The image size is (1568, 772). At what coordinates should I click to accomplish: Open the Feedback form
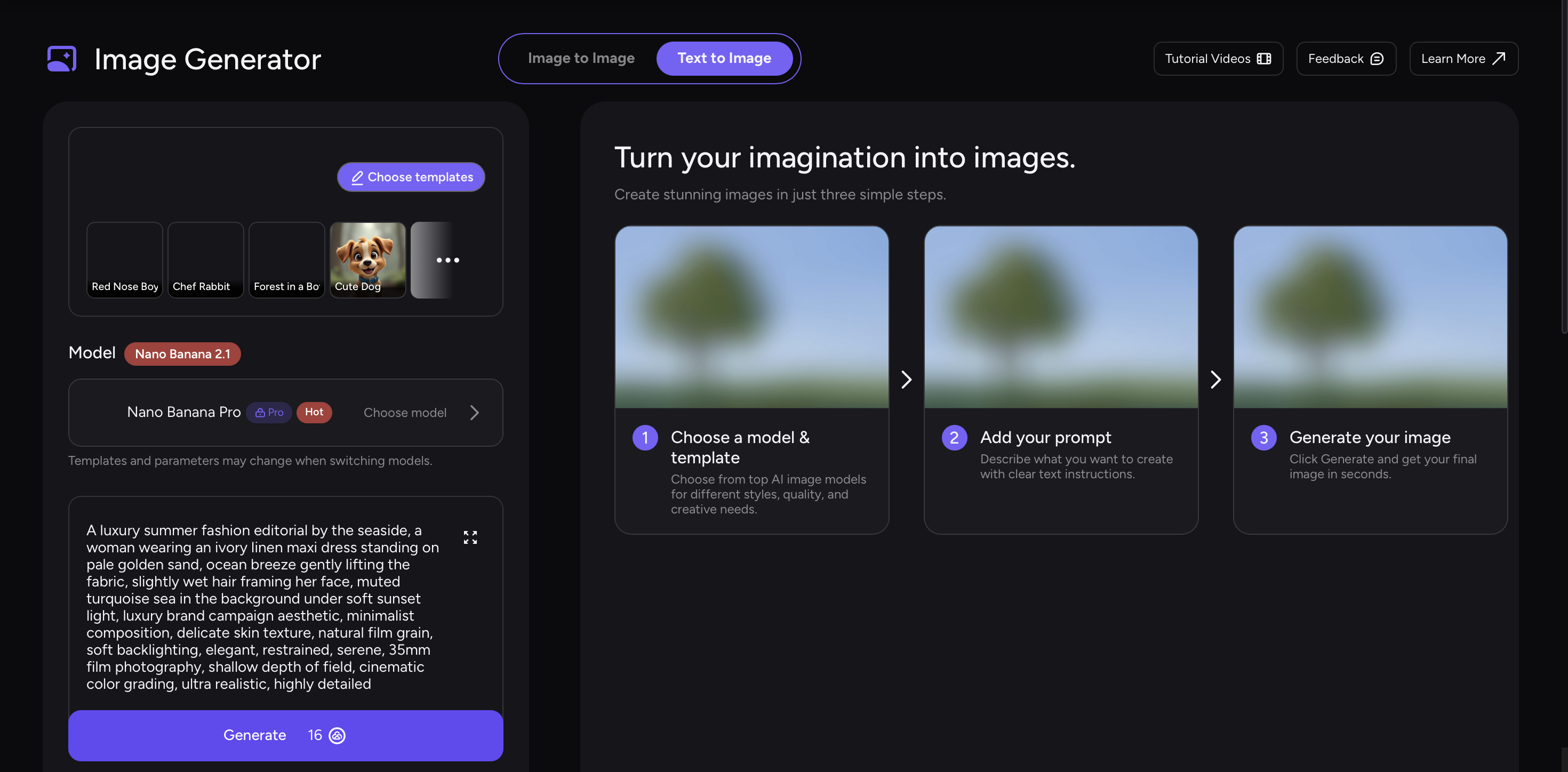coord(1346,59)
